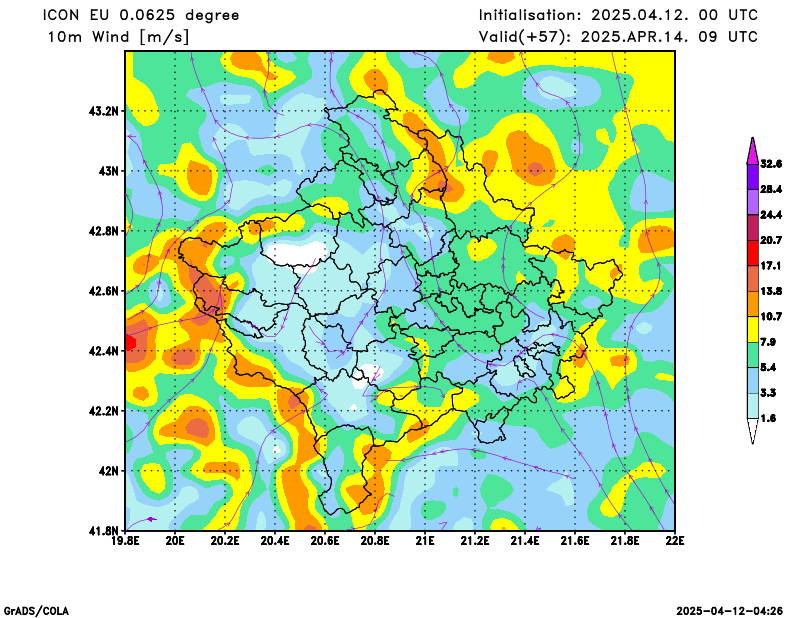Click the 19.8E longitude label

[x=125, y=540]
